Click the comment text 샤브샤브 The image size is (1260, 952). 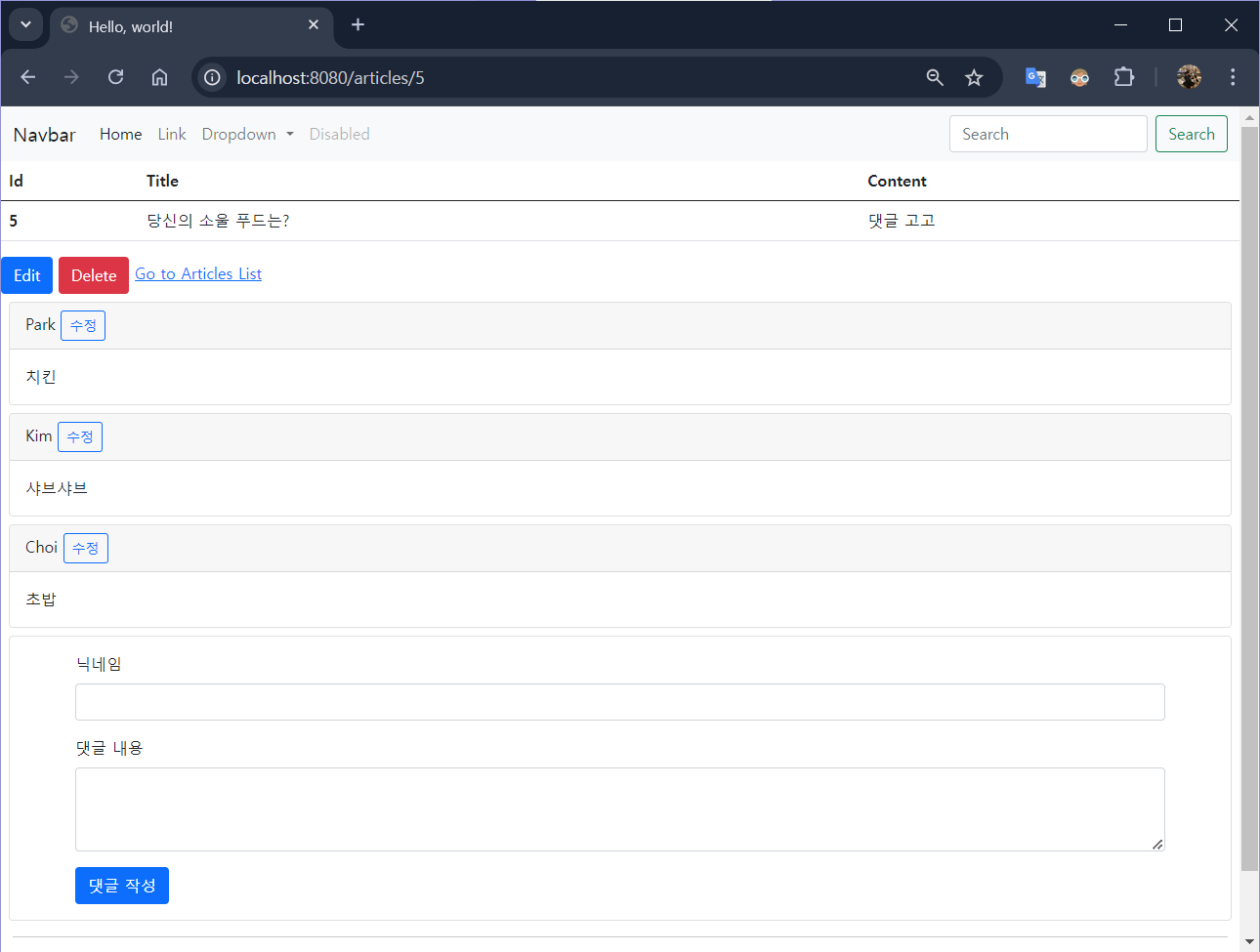coord(57,488)
